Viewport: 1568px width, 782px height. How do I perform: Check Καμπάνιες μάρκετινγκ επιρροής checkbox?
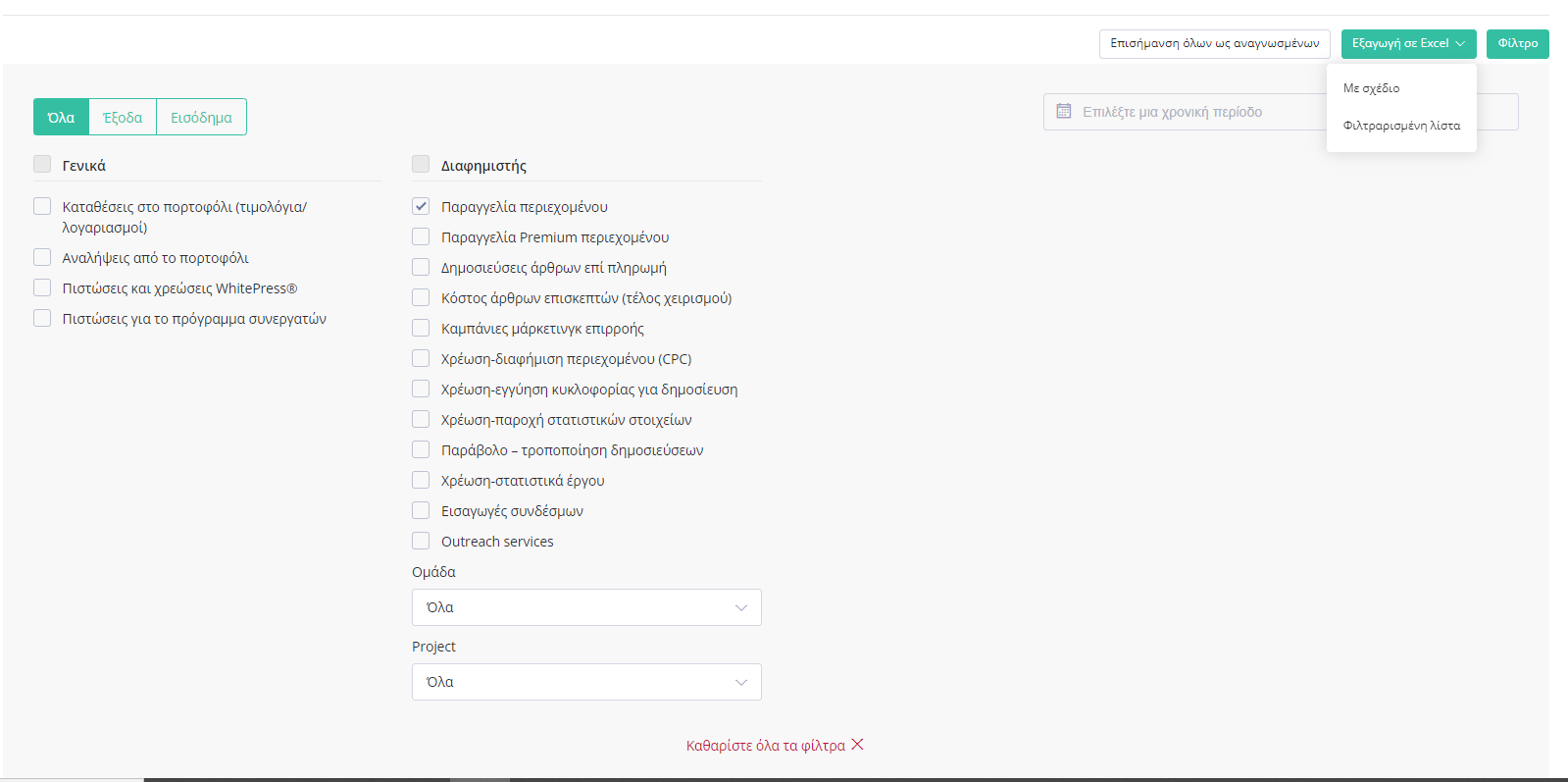coord(421,328)
